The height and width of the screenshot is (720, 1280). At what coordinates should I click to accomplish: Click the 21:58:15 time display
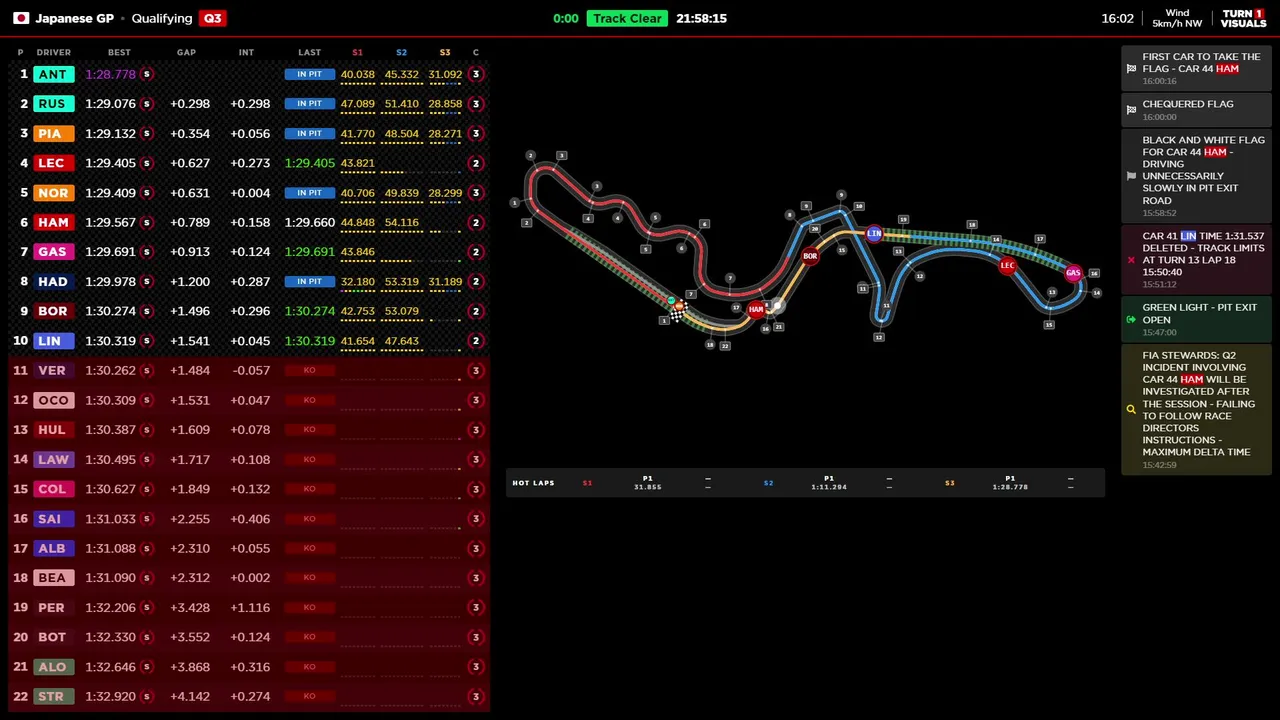tap(700, 18)
